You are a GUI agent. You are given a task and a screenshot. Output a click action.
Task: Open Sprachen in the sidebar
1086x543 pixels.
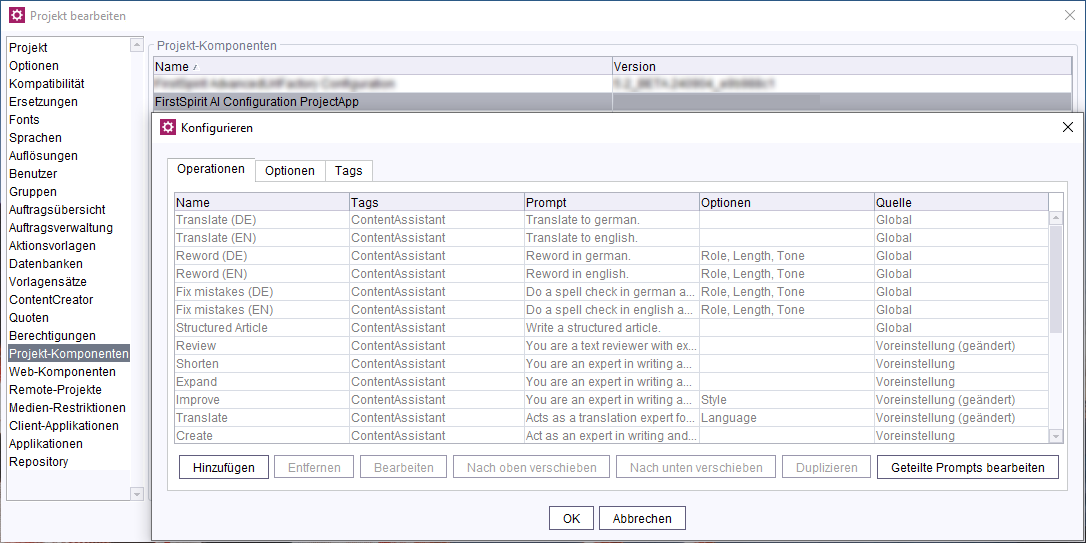[69, 138]
